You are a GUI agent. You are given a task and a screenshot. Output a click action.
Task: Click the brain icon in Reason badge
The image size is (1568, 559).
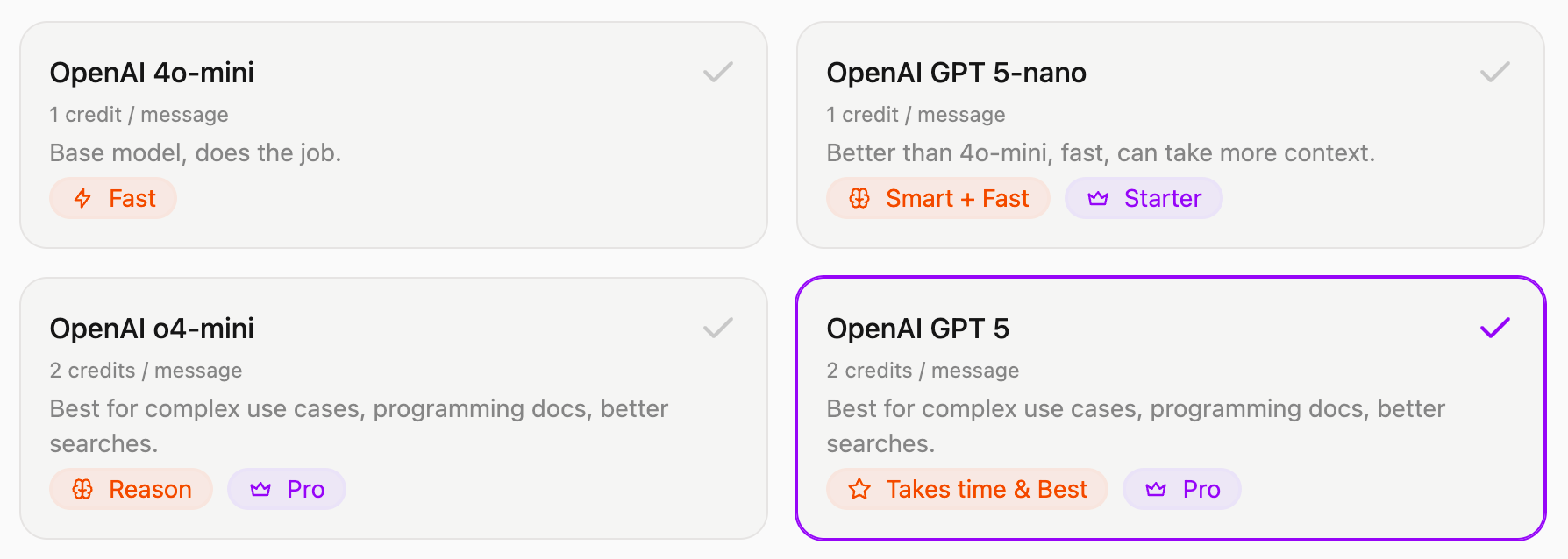[82, 490]
